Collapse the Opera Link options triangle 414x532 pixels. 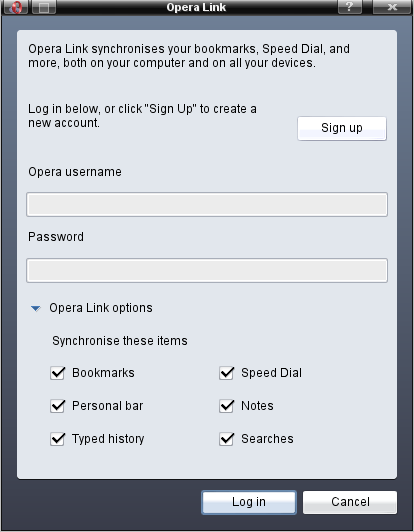point(36,308)
